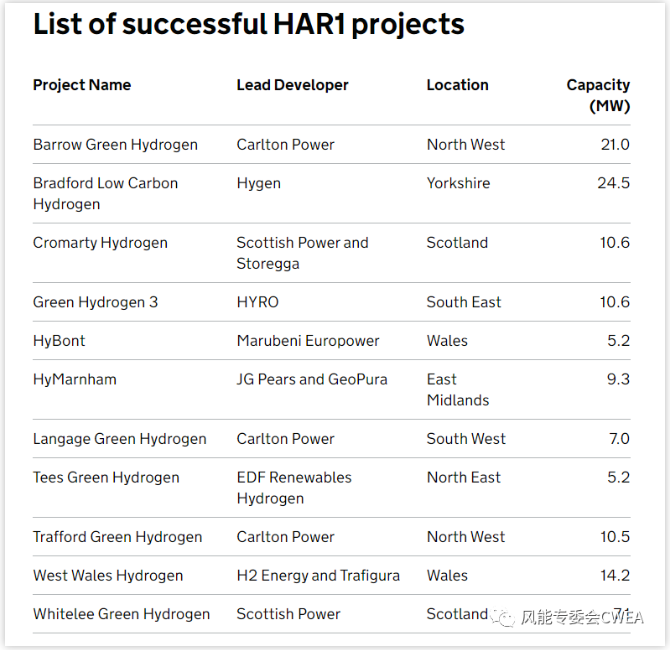Click 'Scottish Power and Storegga' developer cell

click(303, 253)
